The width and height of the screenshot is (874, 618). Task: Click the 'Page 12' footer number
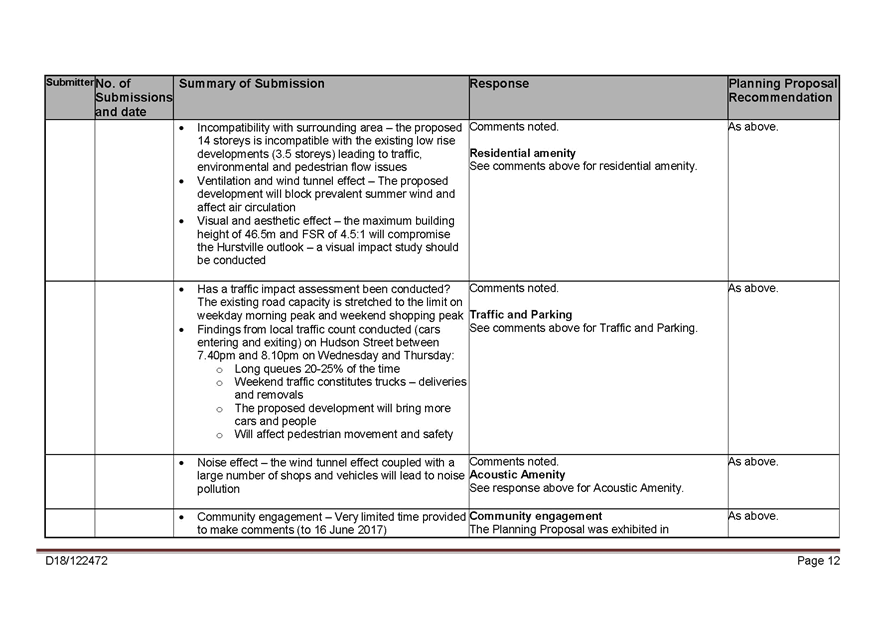(x=818, y=561)
